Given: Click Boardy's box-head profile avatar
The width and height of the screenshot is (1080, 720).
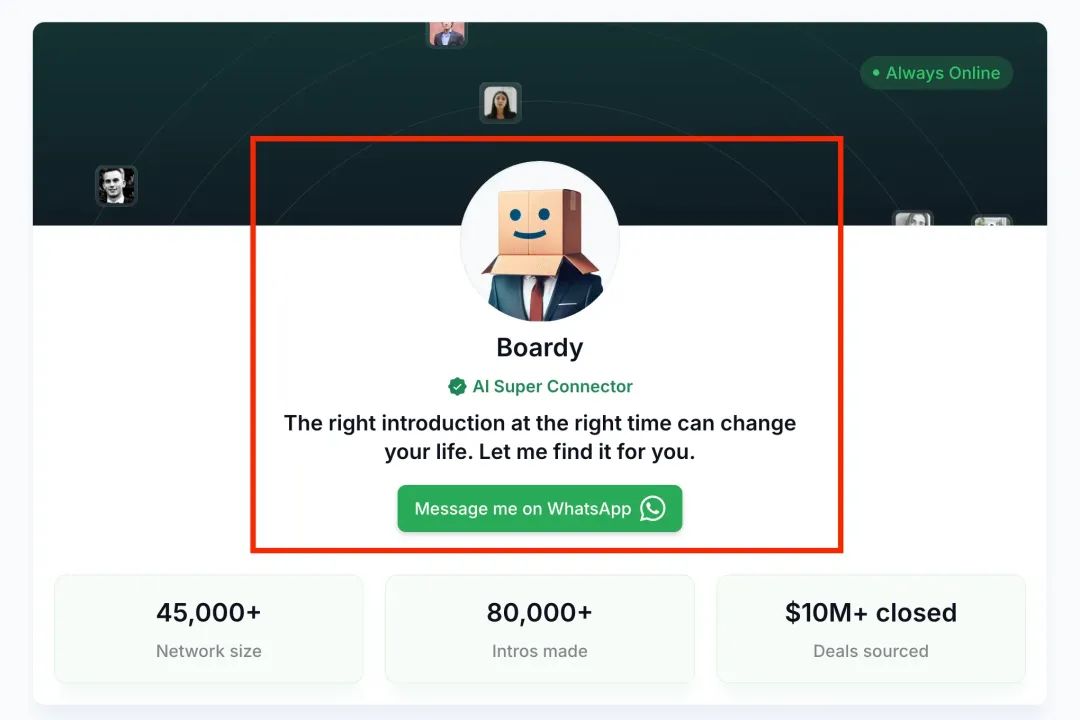Looking at the screenshot, I should click(540, 241).
